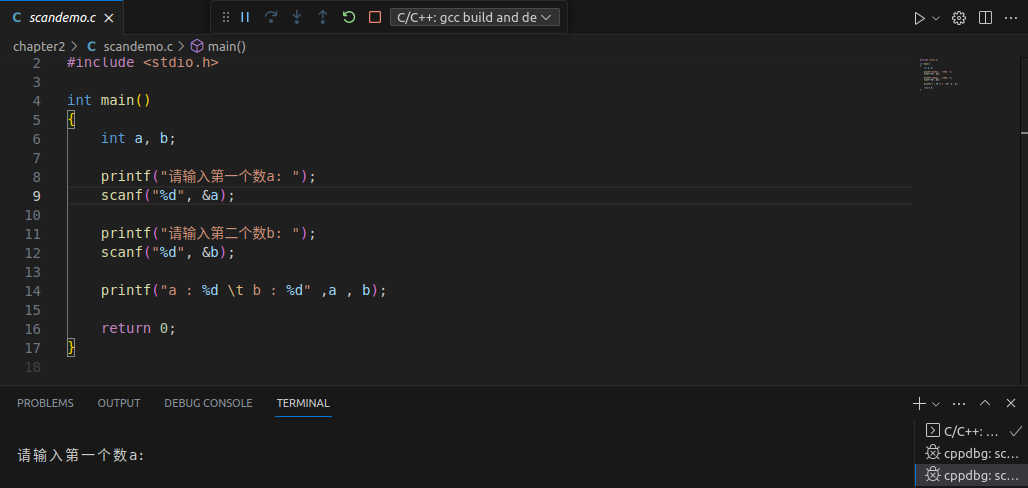The width and height of the screenshot is (1028, 488).
Task: Switch to the PROBLEMS panel tab
Action: pos(45,403)
